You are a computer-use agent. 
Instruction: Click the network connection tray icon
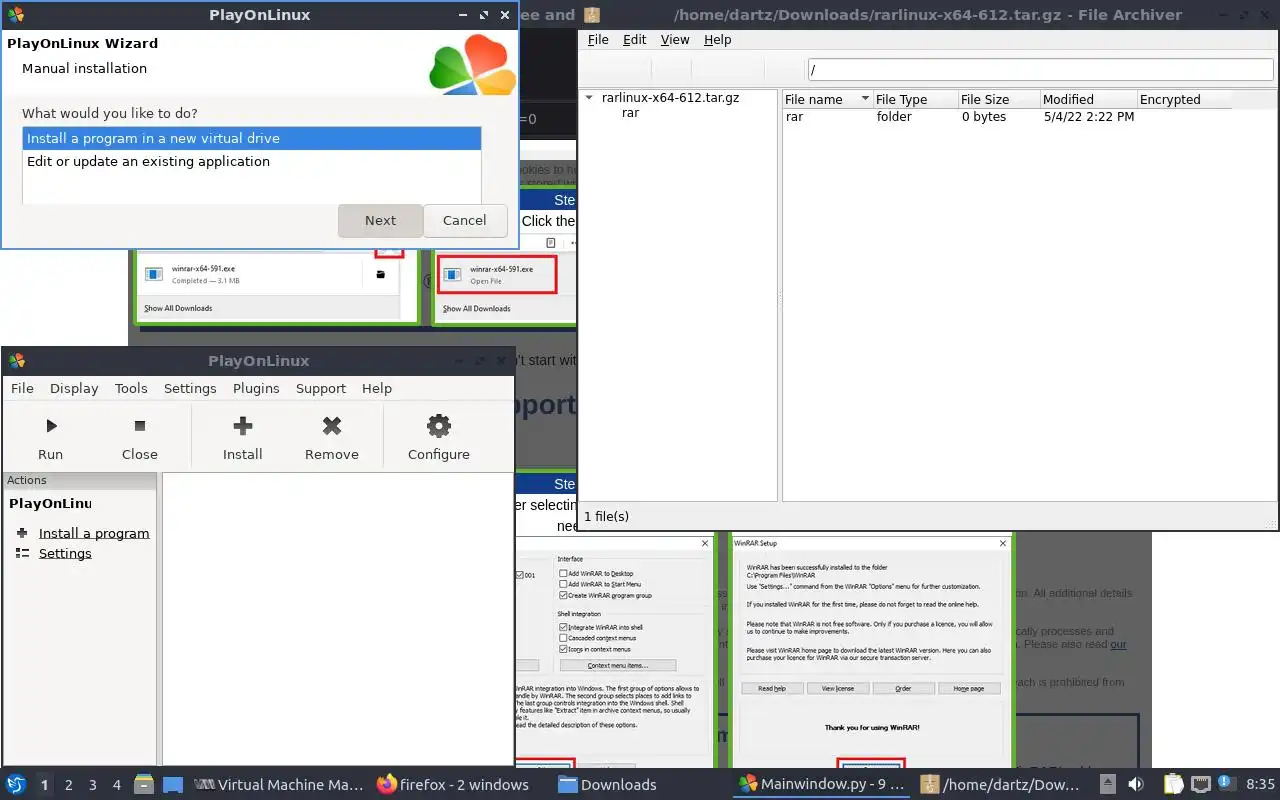[1201, 784]
